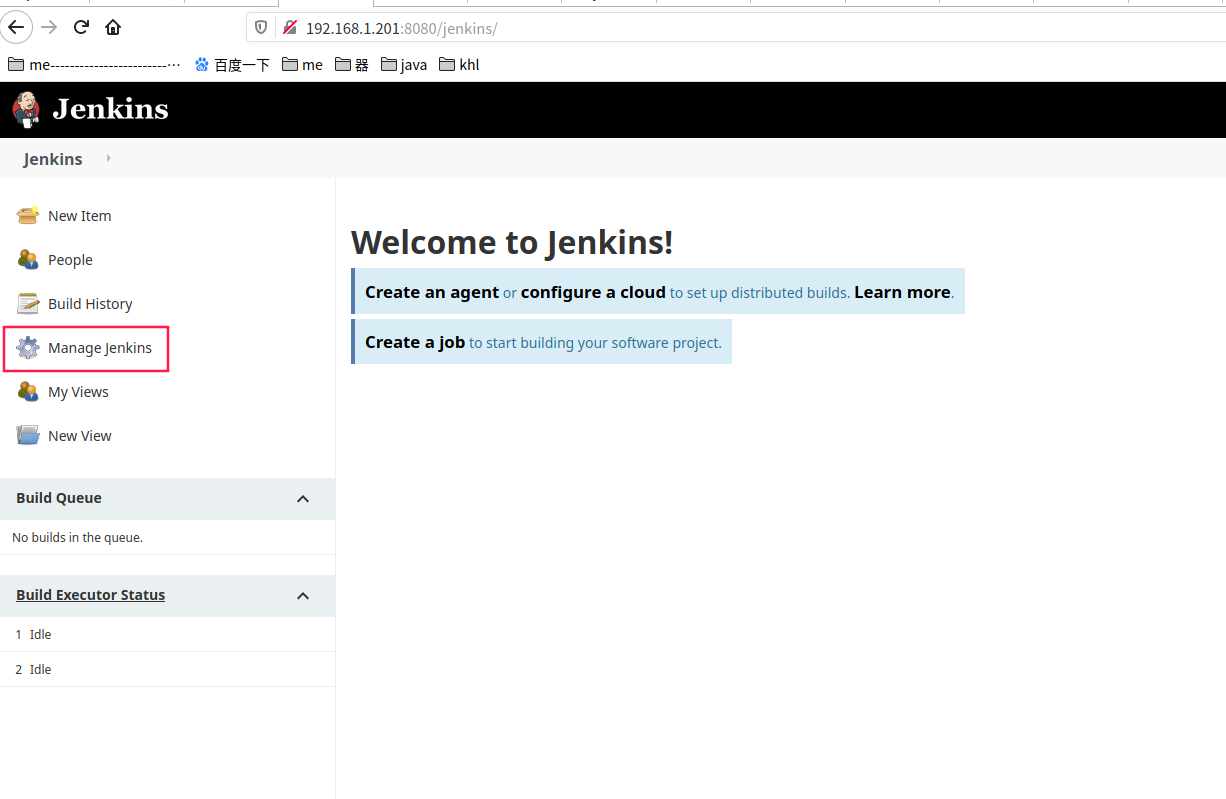The image size is (1226, 799).
Task: Click 'Create an agent' link
Action: coord(432,292)
